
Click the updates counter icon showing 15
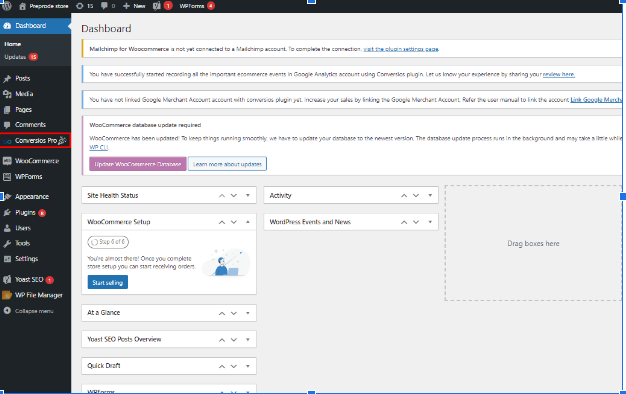(x=85, y=6)
